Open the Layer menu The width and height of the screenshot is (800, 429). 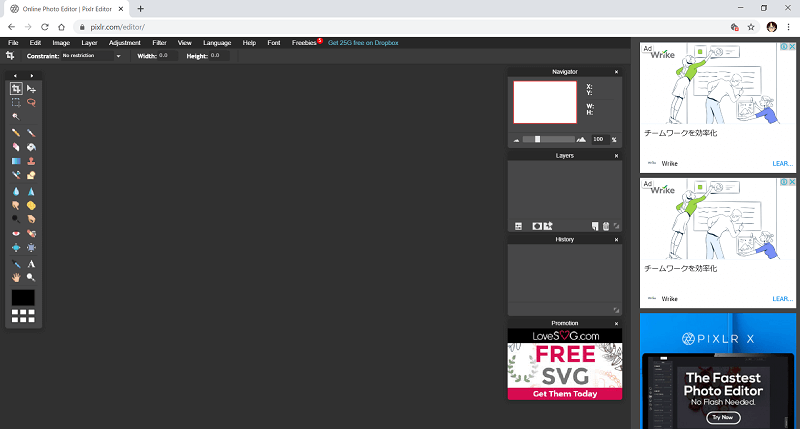tap(89, 43)
